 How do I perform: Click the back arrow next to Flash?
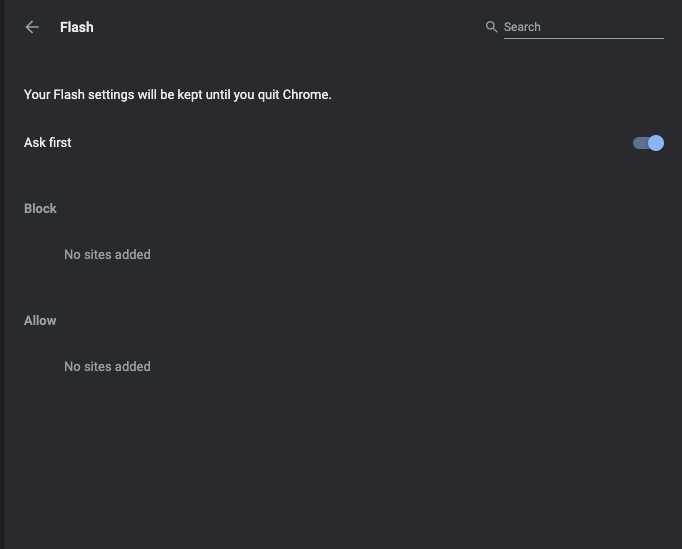click(32, 27)
